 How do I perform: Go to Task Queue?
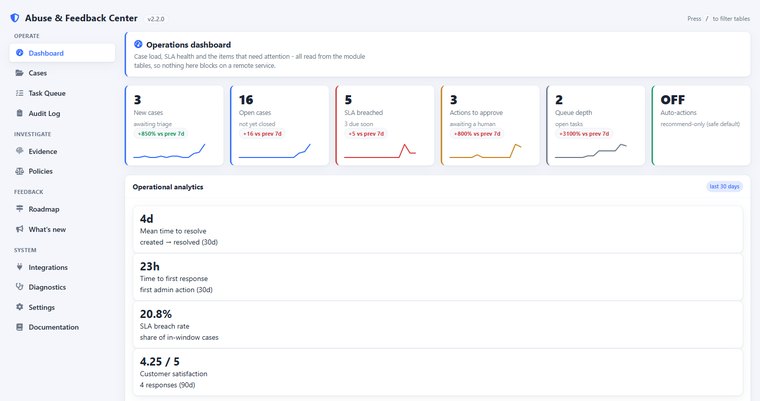[62, 93]
